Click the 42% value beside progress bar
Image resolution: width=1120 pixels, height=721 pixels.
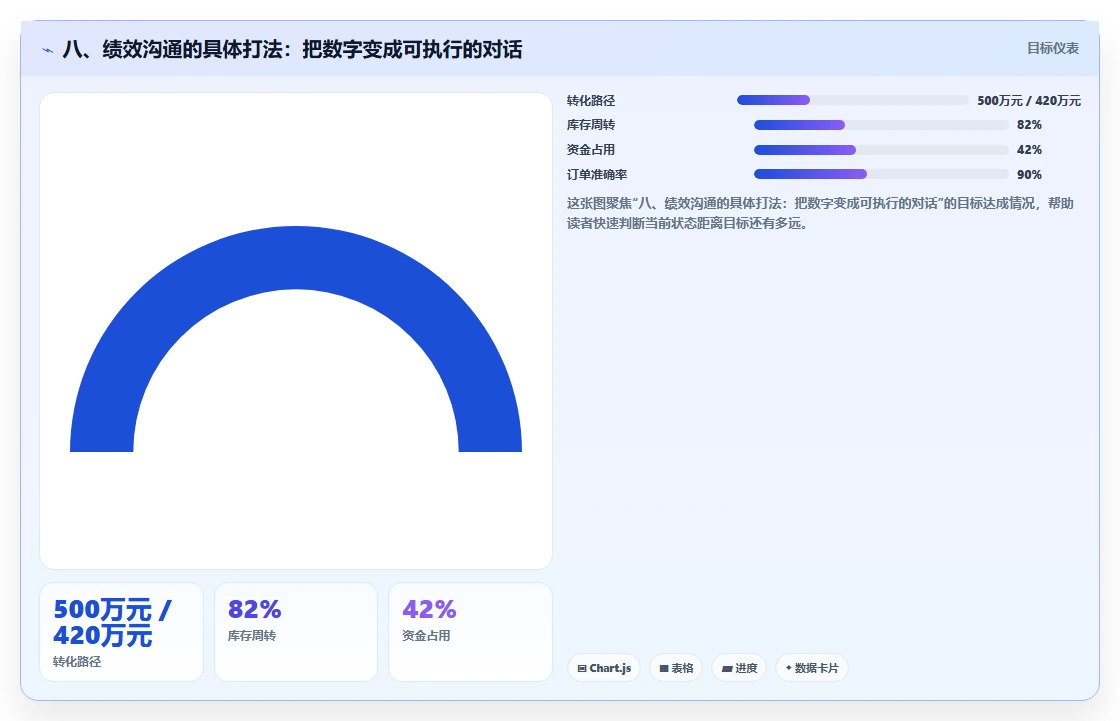point(1029,150)
